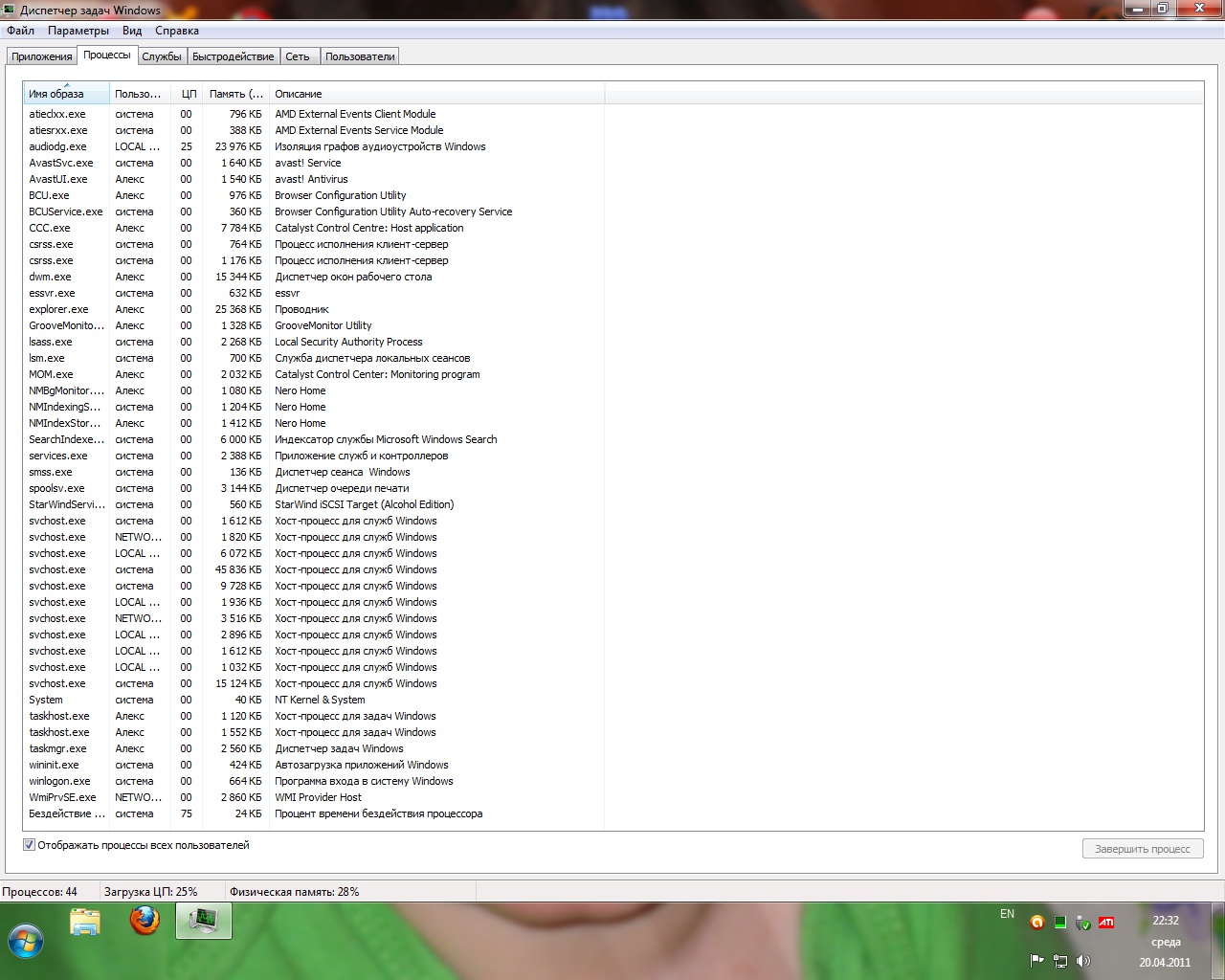Select the atieclxx.exe process

[x=314, y=114]
